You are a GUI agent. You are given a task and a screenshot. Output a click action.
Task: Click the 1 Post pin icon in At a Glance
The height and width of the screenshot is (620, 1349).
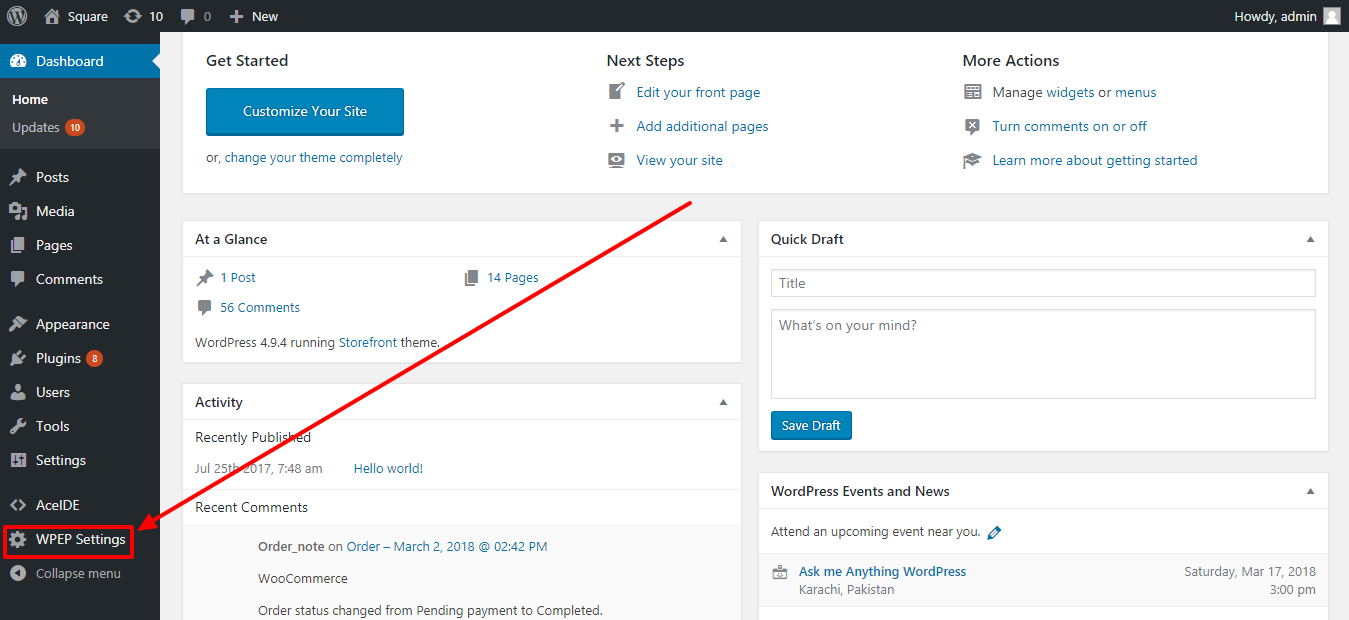point(205,277)
